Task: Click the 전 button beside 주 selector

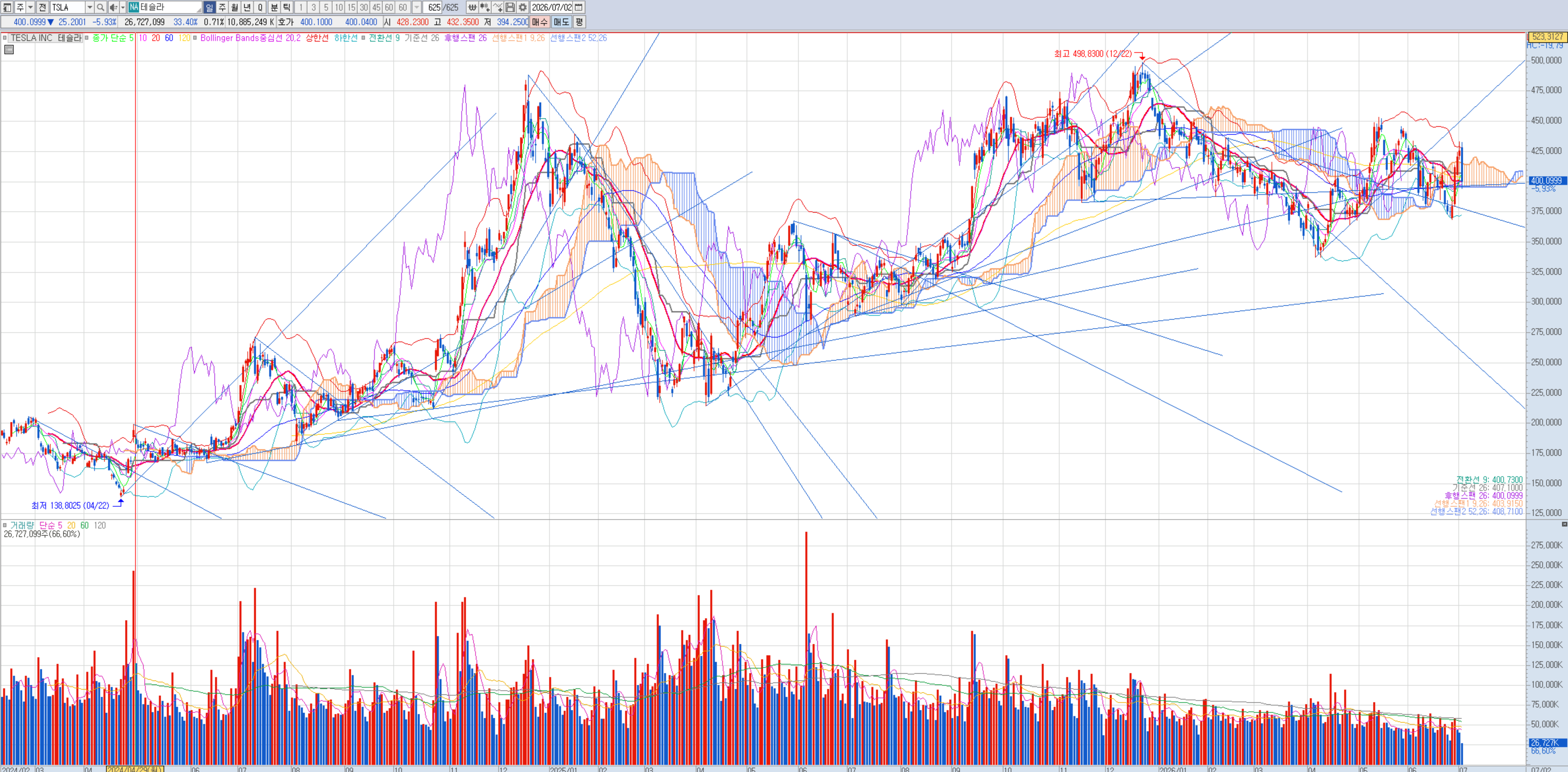Action: point(42,7)
